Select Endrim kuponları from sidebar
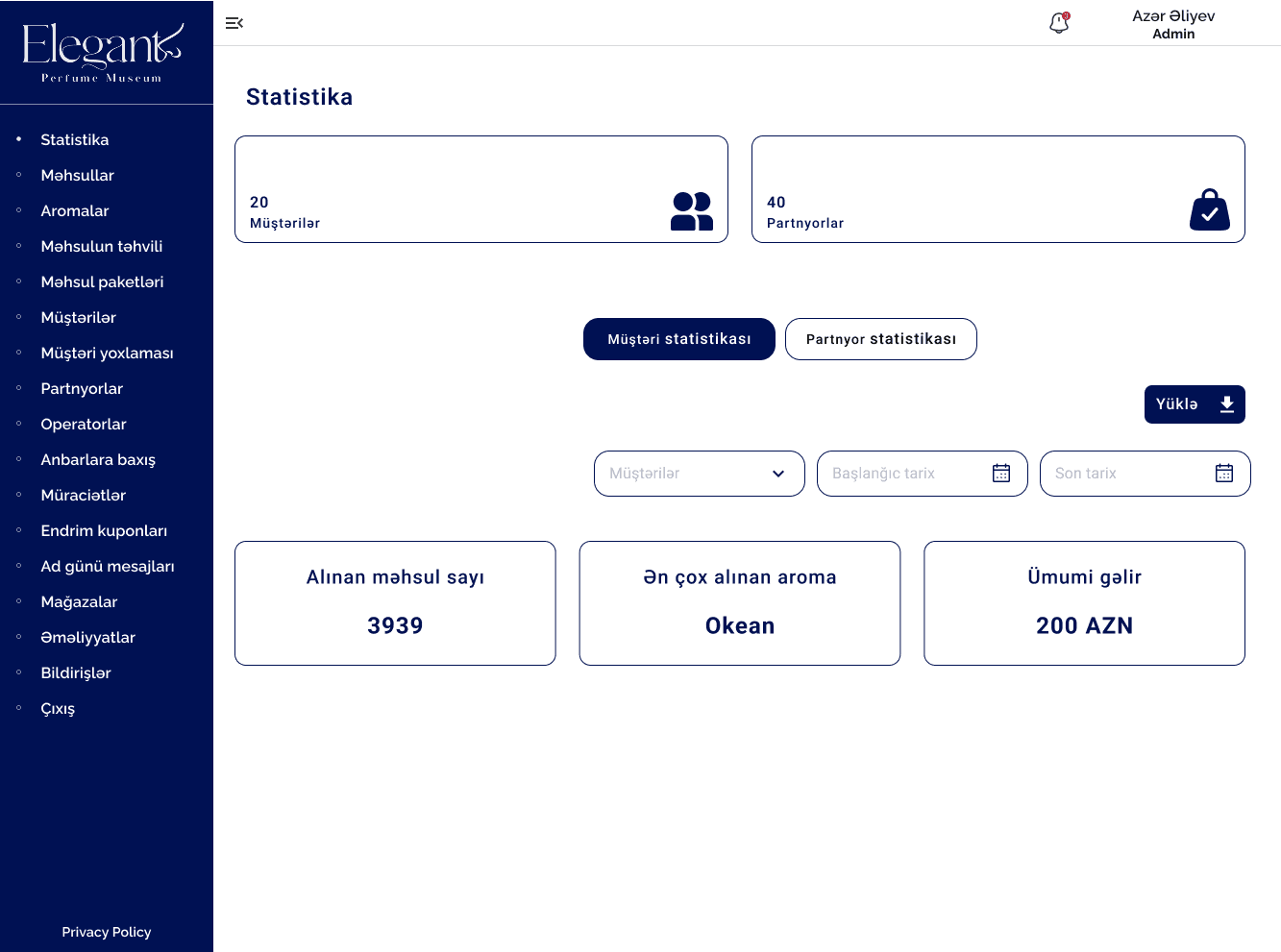The image size is (1281, 952). (104, 531)
